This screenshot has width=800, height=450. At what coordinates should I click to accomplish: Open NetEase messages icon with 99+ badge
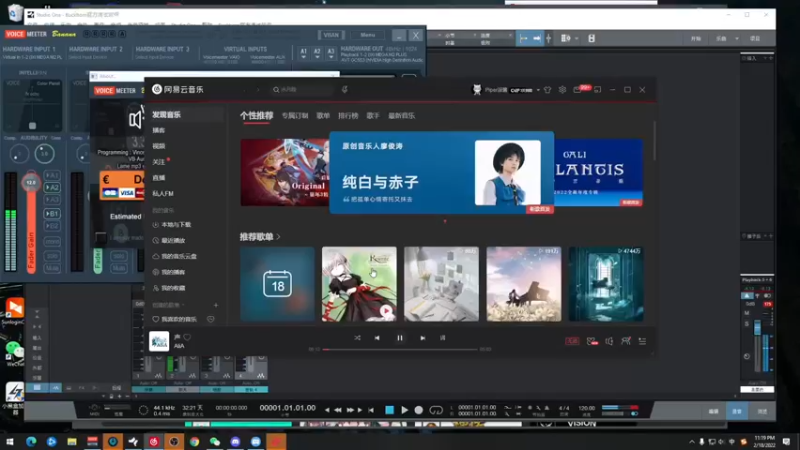coord(578,90)
